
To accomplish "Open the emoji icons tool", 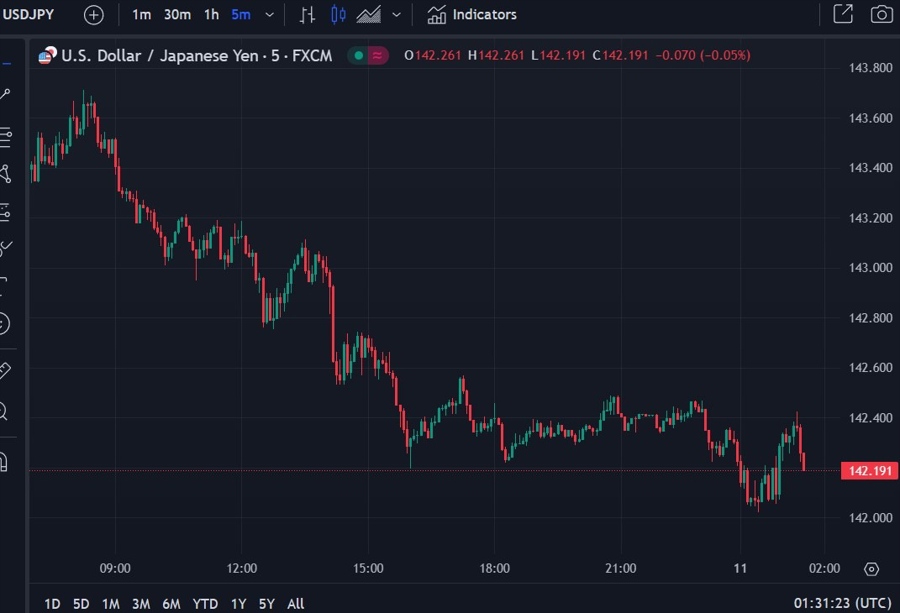I will 4,324.
